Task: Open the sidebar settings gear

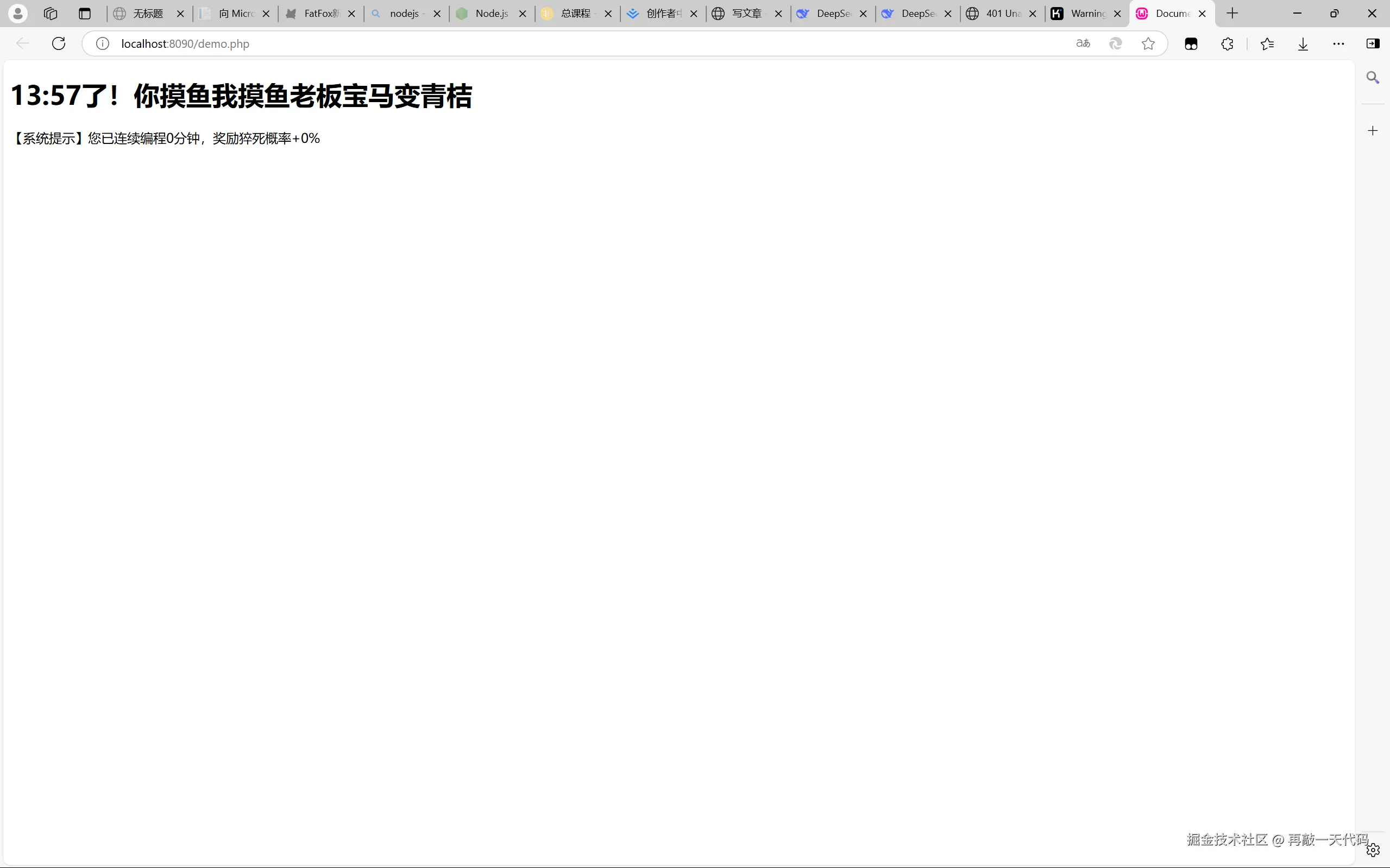Action: point(1373,850)
